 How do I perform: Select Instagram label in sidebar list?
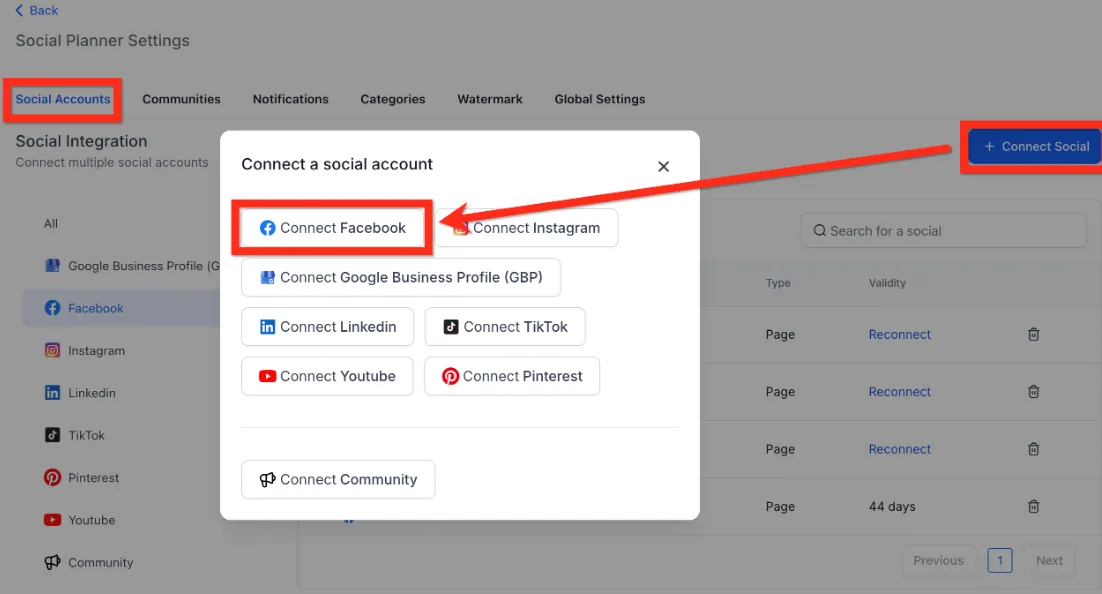(96, 351)
